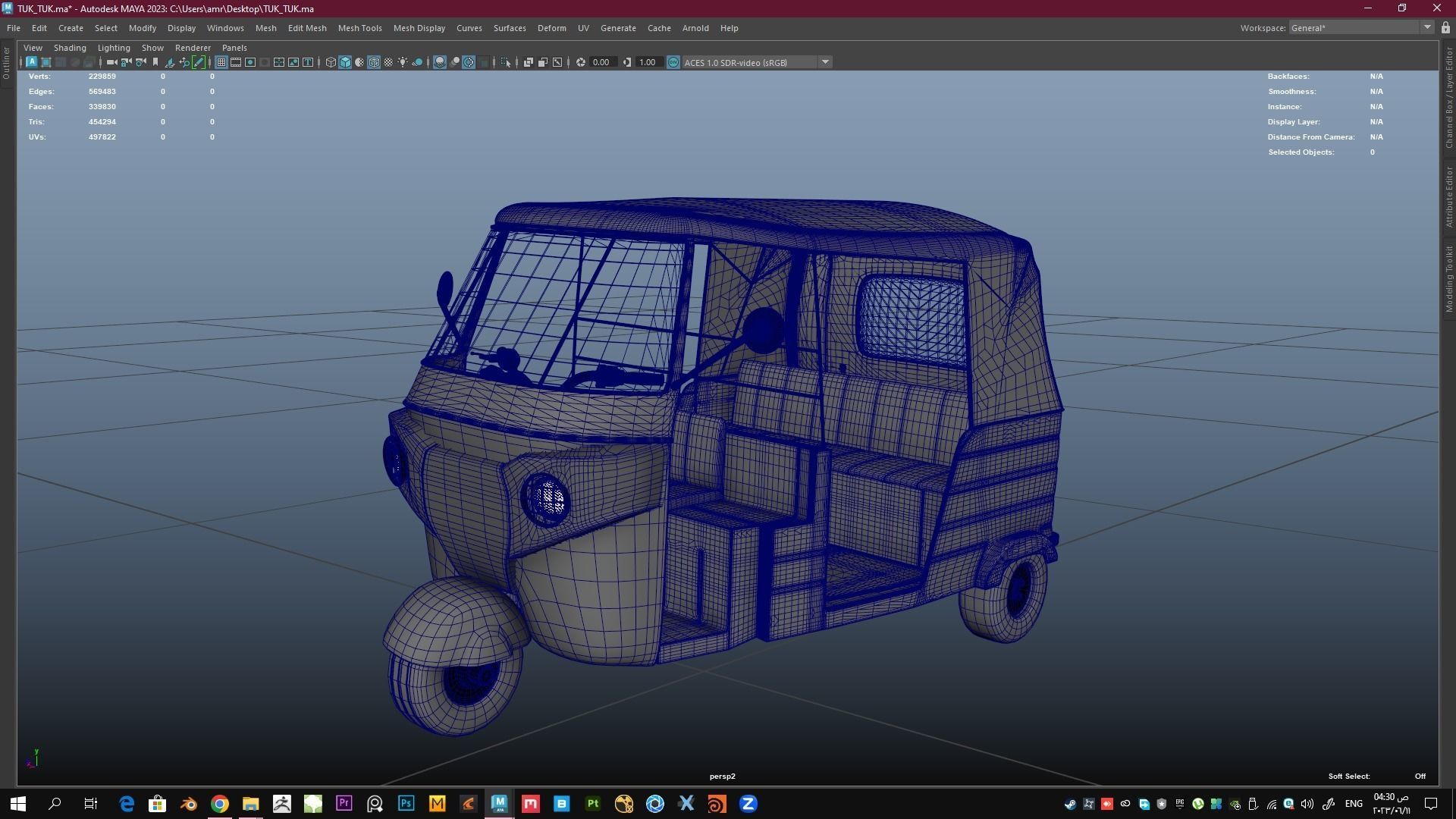Click the Exposure reset icon
Screen dimensions: 1456x819
click(x=581, y=62)
